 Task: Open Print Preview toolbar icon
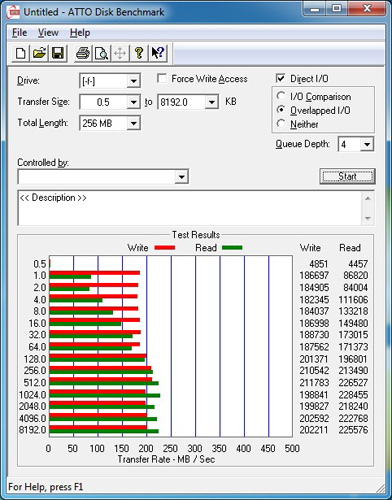[x=101, y=53]
